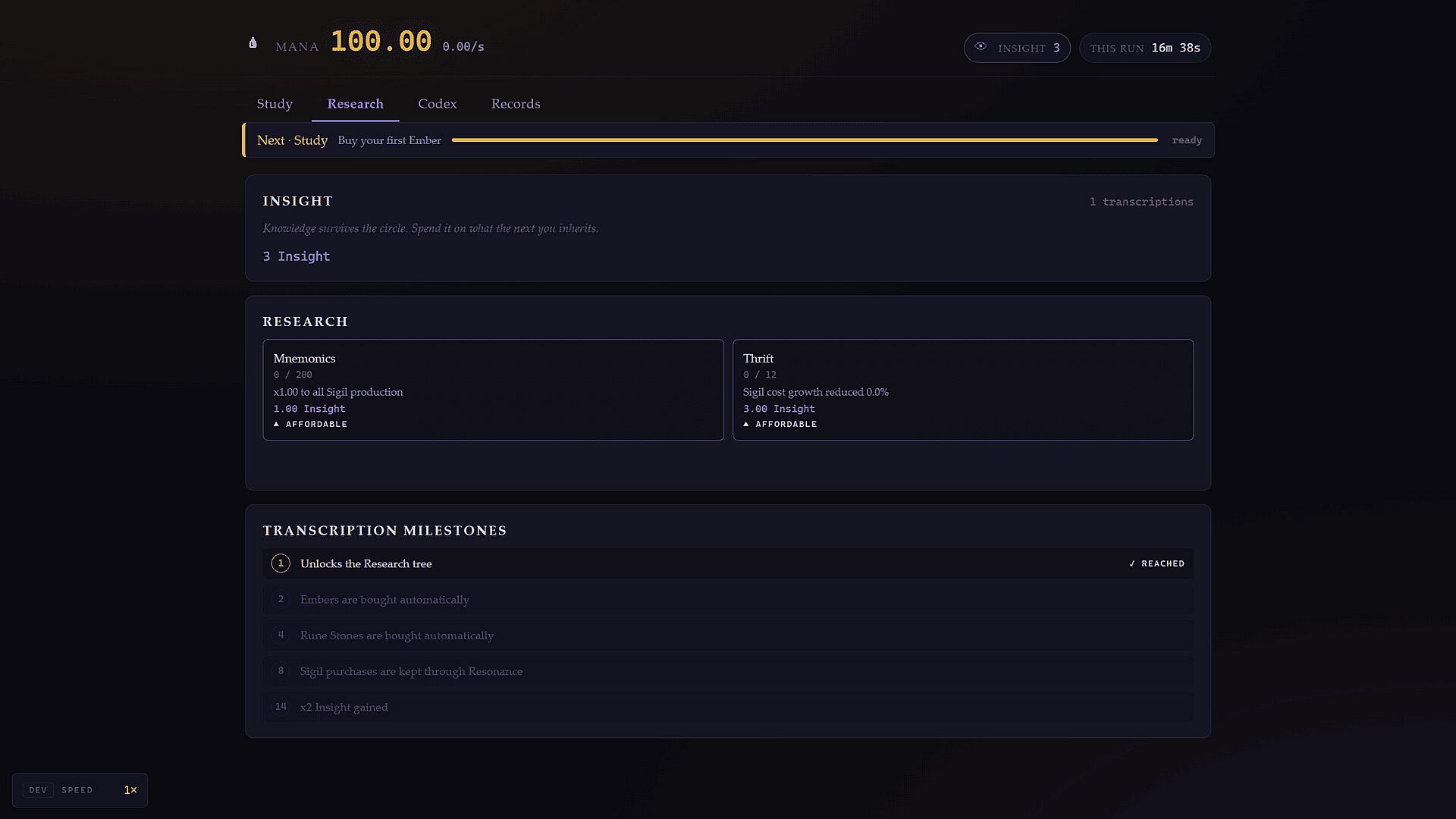Screen dimensions: 1456x819
Task: Open the Records tab
Action: pyautogui.click(x=516, y=104)
